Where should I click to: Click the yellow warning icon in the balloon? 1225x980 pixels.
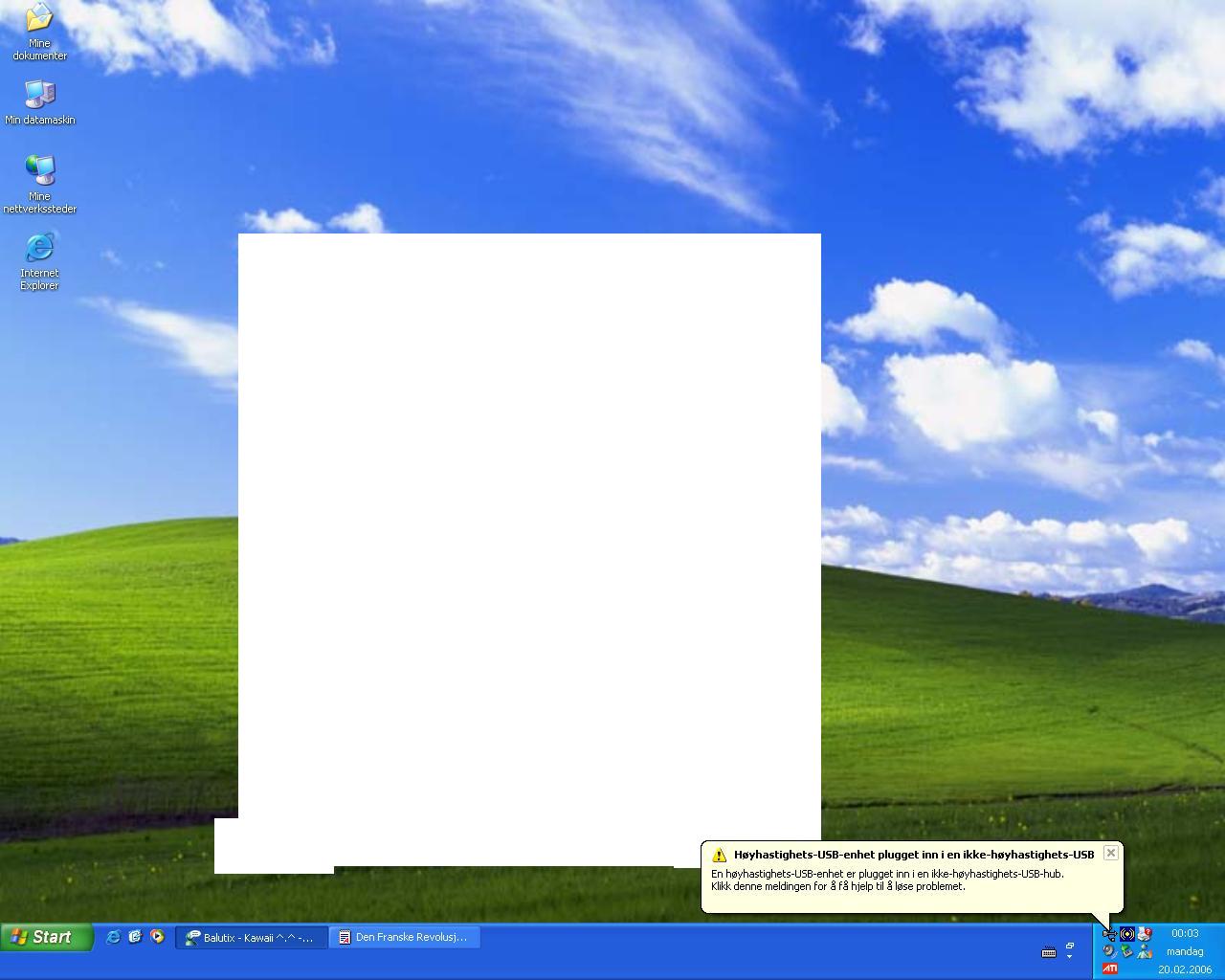[x=719, y=855]
